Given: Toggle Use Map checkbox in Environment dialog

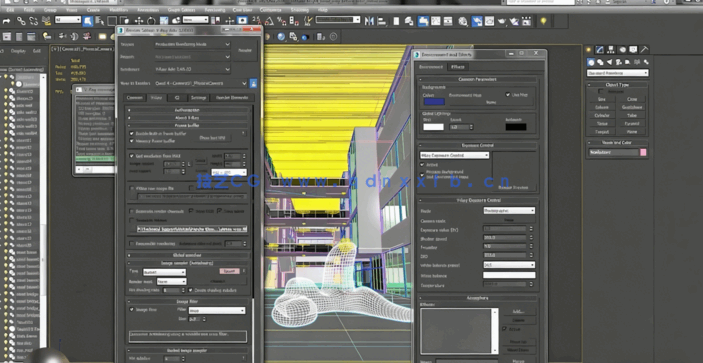Looking at the screenshot, I should point(508,95).
